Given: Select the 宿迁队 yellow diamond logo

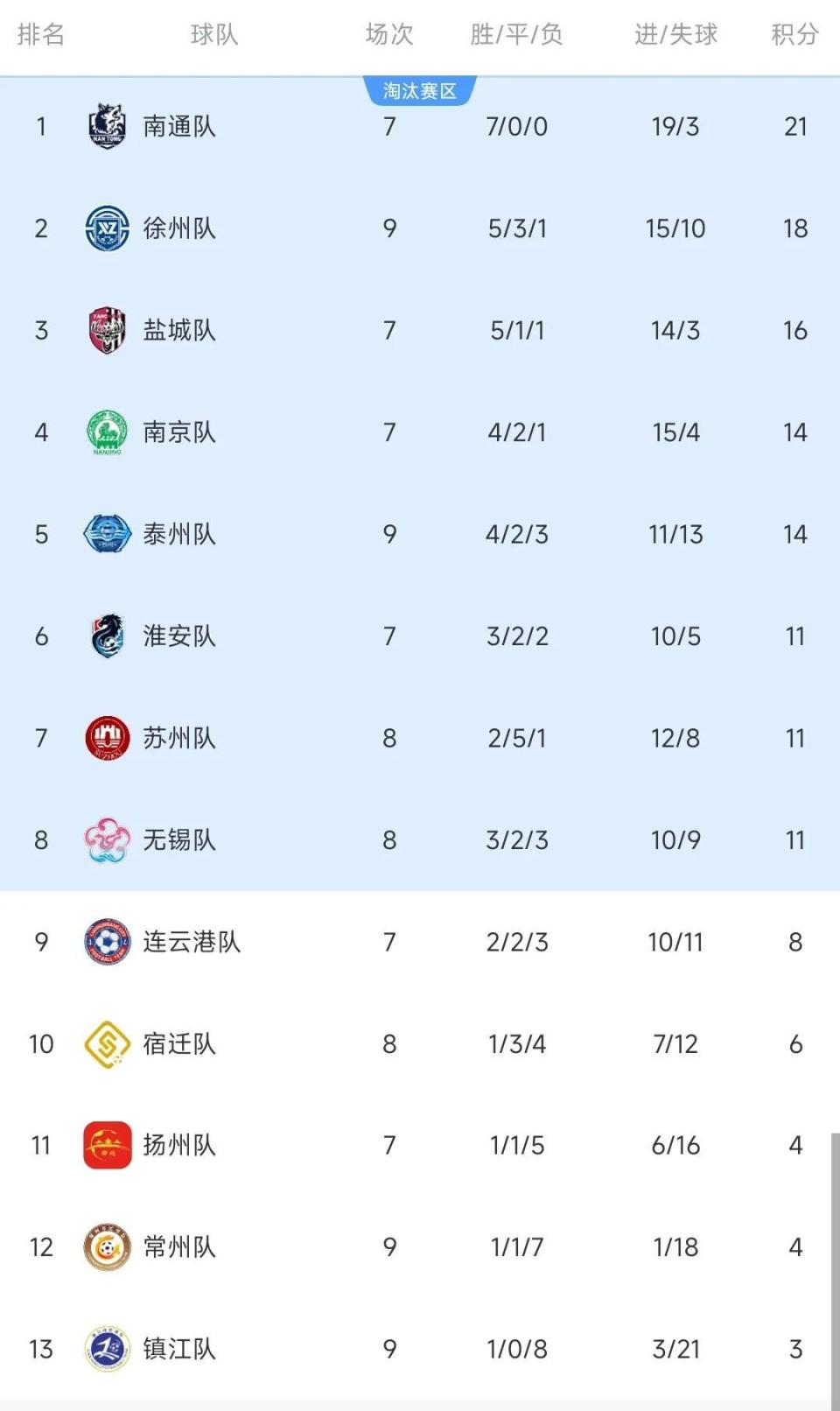Looking at the screenshot, I should click(x=107, y=1044).
